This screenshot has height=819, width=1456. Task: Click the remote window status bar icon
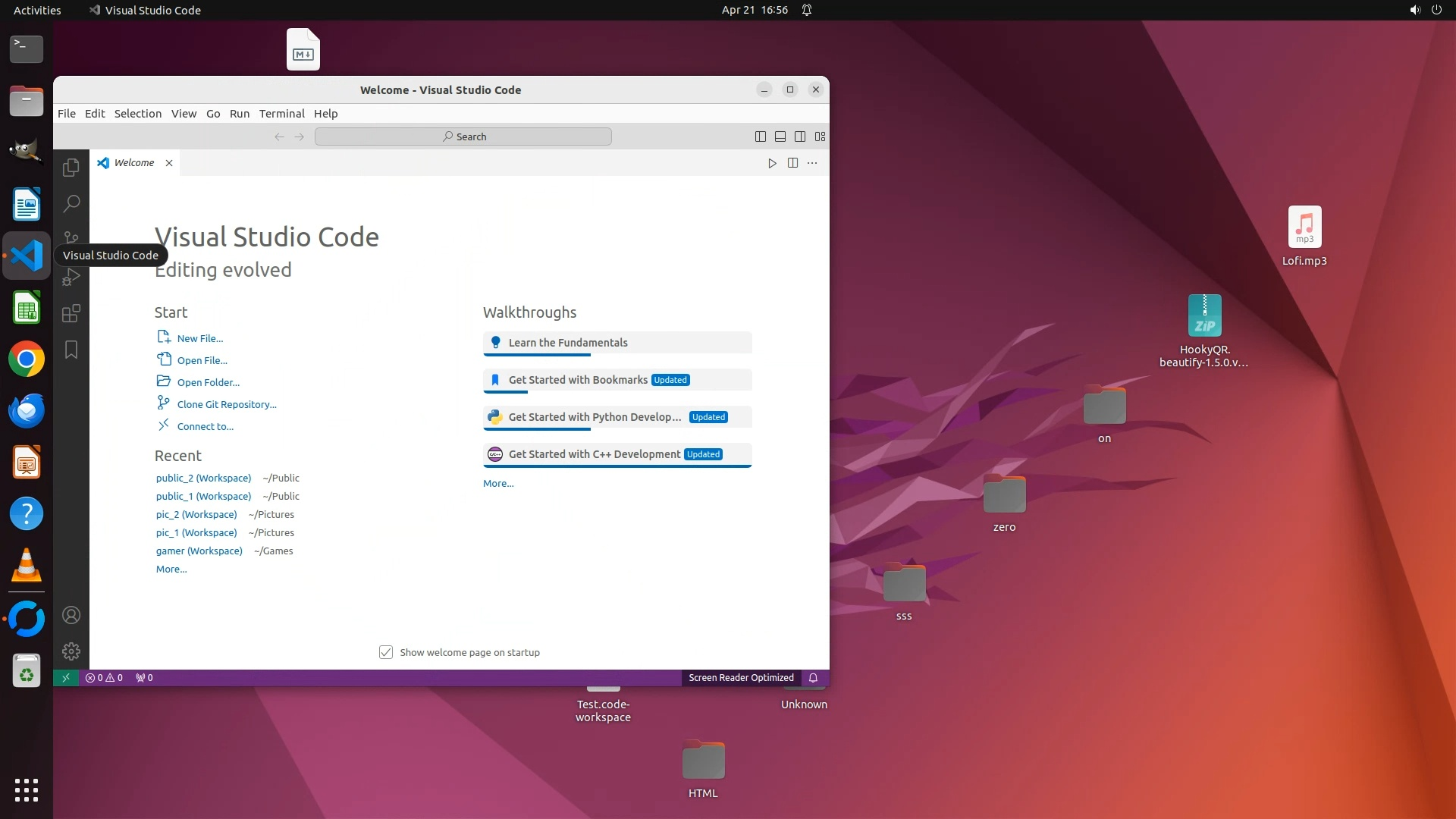tap(66, 678)
